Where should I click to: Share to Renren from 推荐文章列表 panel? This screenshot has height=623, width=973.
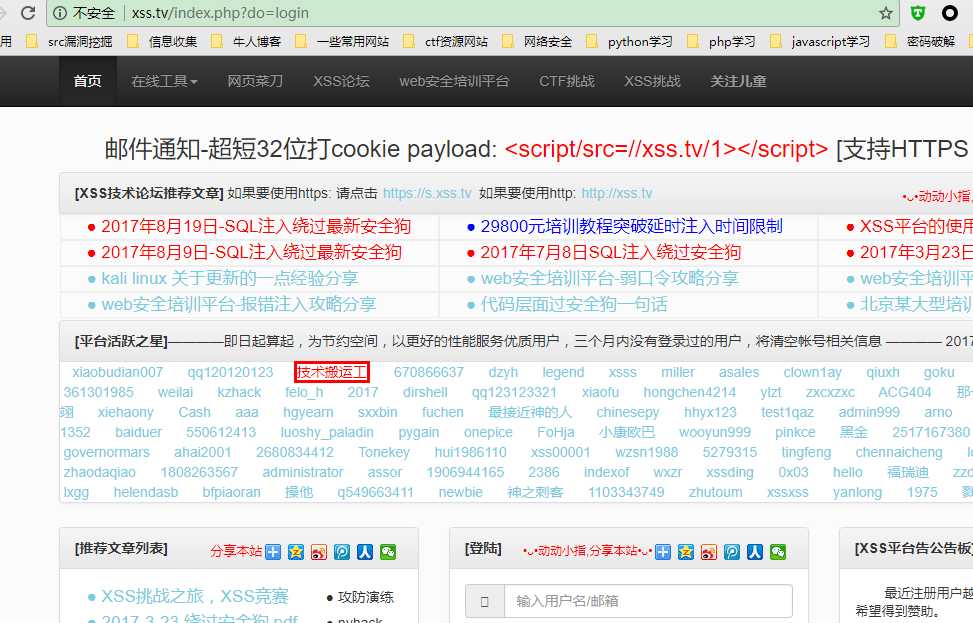pos(365,552)
